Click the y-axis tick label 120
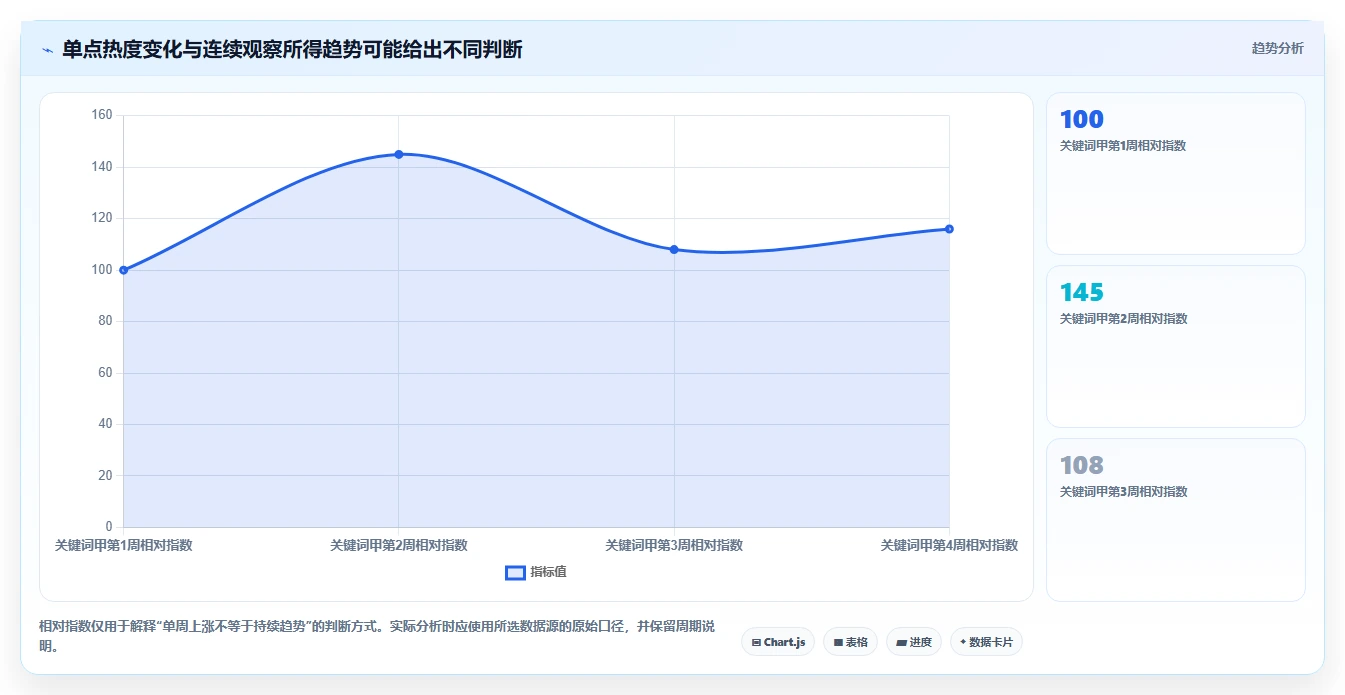 coord(101,218)
